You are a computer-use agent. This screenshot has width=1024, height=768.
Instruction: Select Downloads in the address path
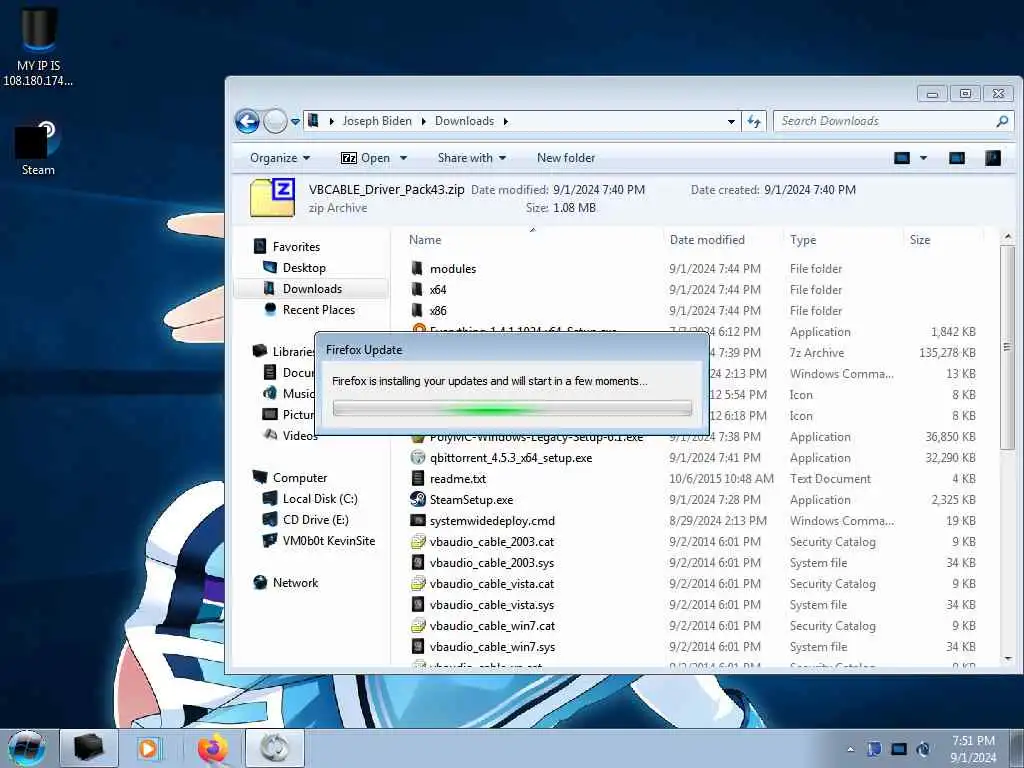click(x=464, y=121)
